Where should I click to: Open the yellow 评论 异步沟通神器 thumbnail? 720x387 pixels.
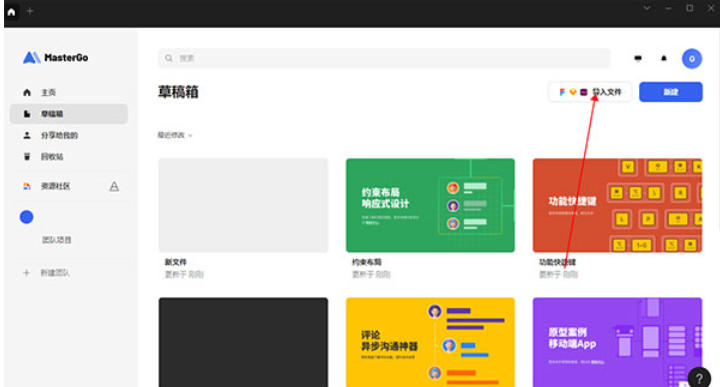(430, 342)
